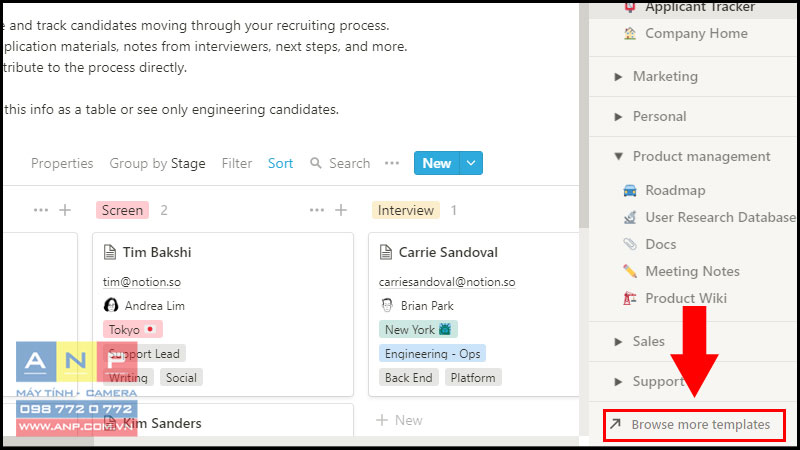Image resolution: width=800 pixels, height=450 pixels.
Task: Expand the Personal template category
Action: point(618,117)
